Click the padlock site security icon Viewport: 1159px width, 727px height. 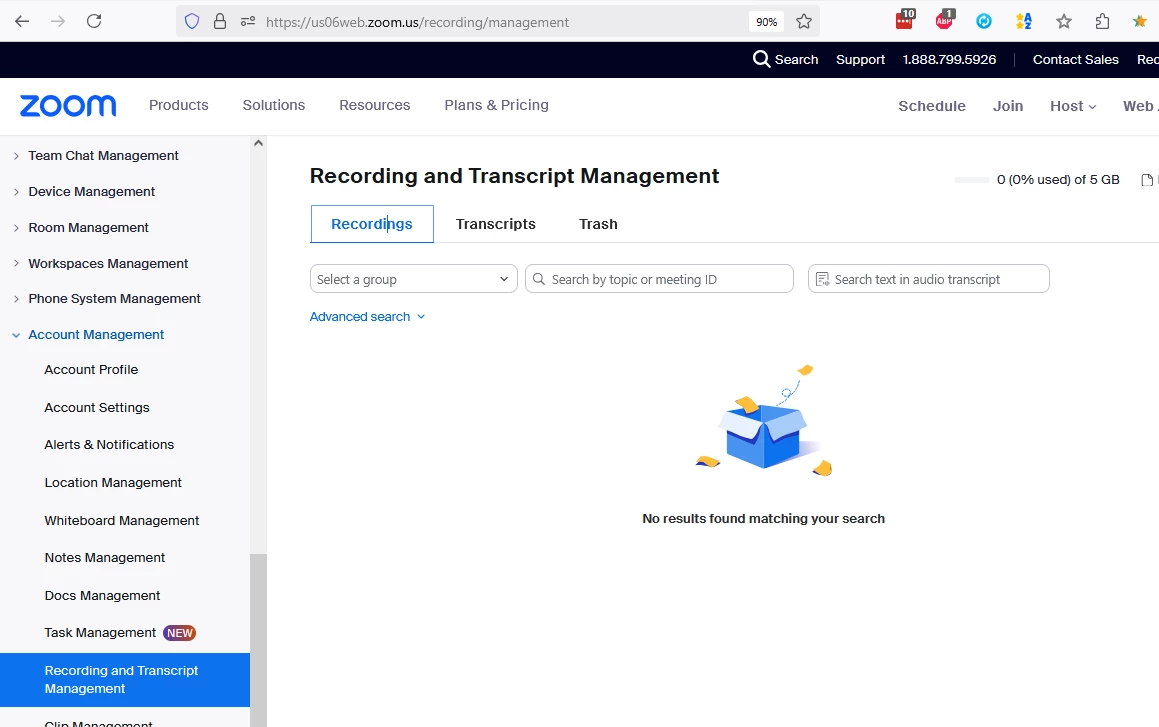coord(220,21)
